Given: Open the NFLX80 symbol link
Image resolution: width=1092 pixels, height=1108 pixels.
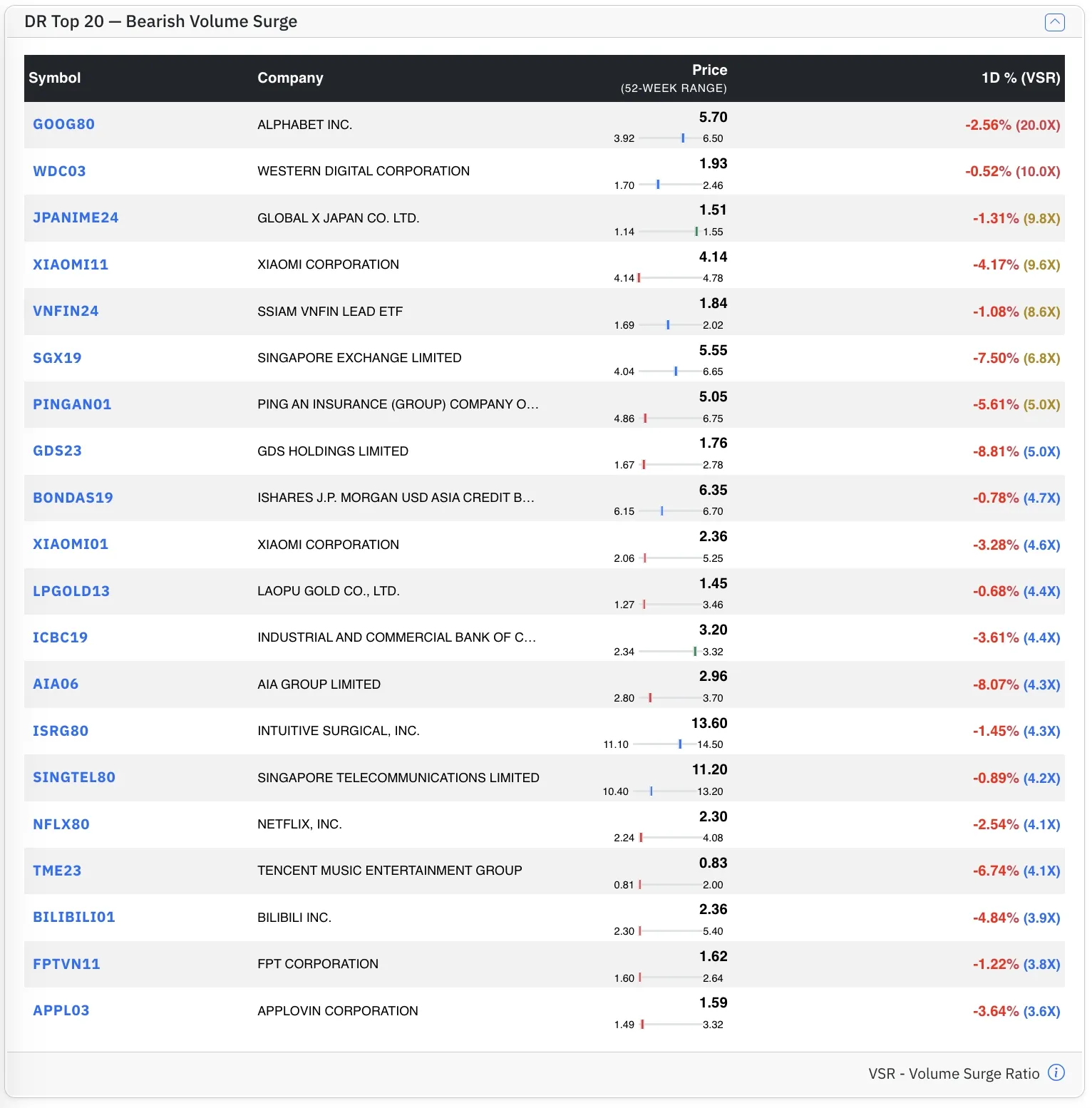Looking at the screenshot, I should pyautogui.click(x=61, y=824).
